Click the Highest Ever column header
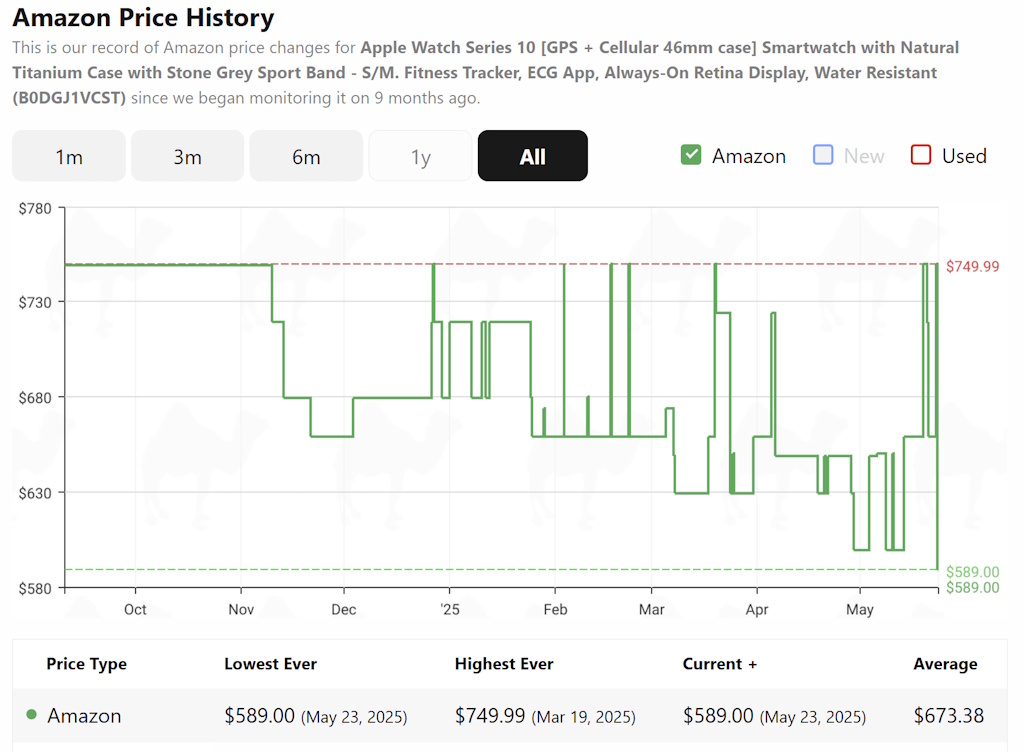Viewport: 1024px width, 752px height. (504, 664)
